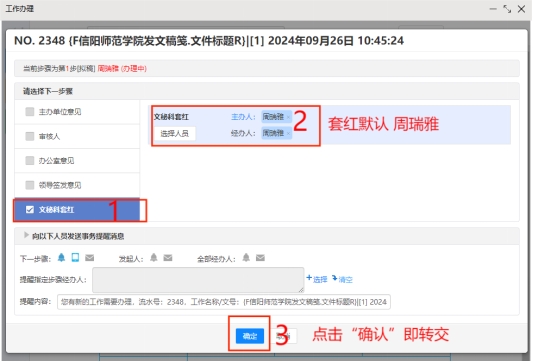Expand 向以下人员发送事务提醒消息 section
The image size is (533, 362).
26,235
